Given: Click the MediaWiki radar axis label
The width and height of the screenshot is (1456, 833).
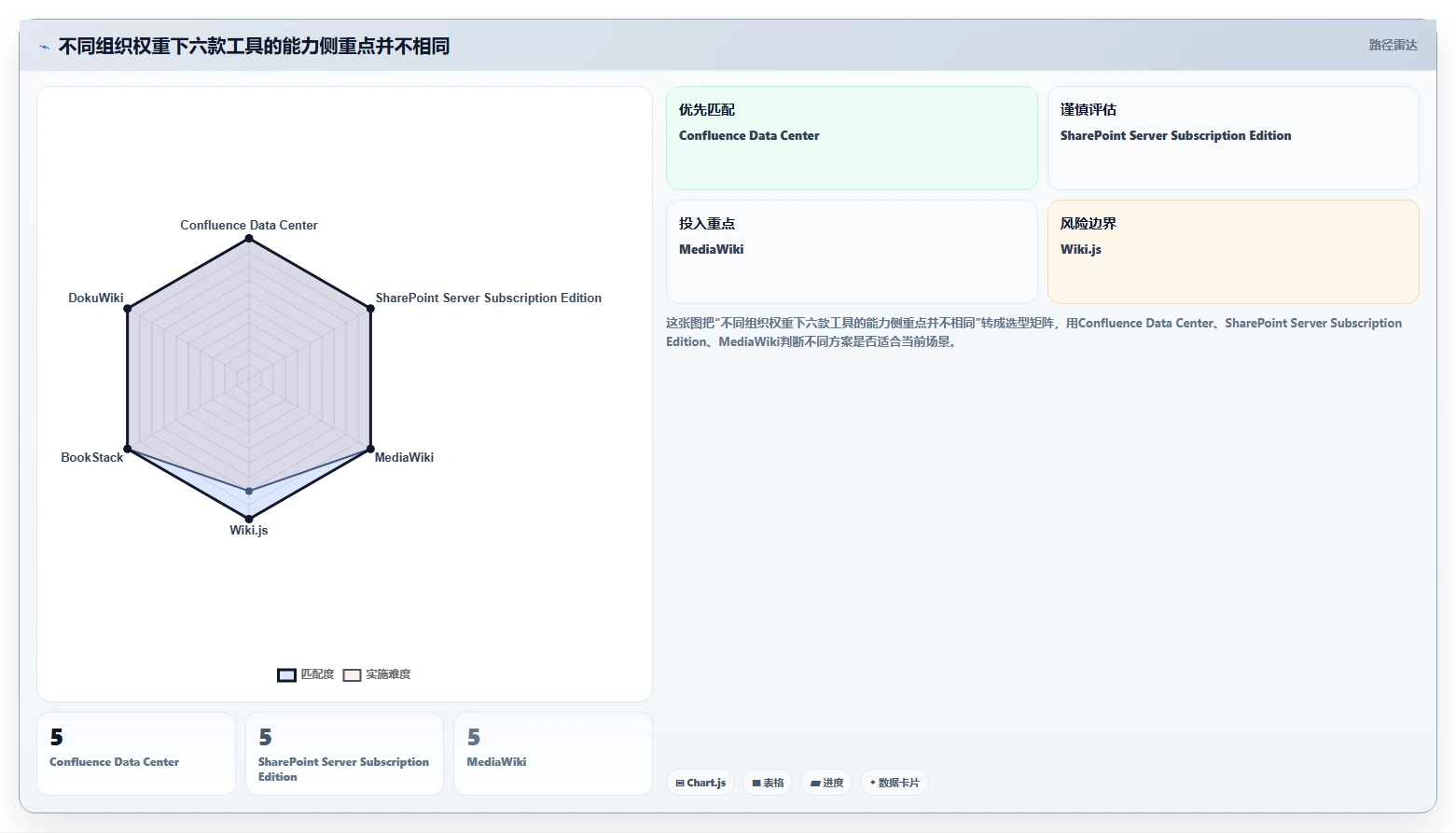Looking at the screenshot, I should click(x=404, y=457).
